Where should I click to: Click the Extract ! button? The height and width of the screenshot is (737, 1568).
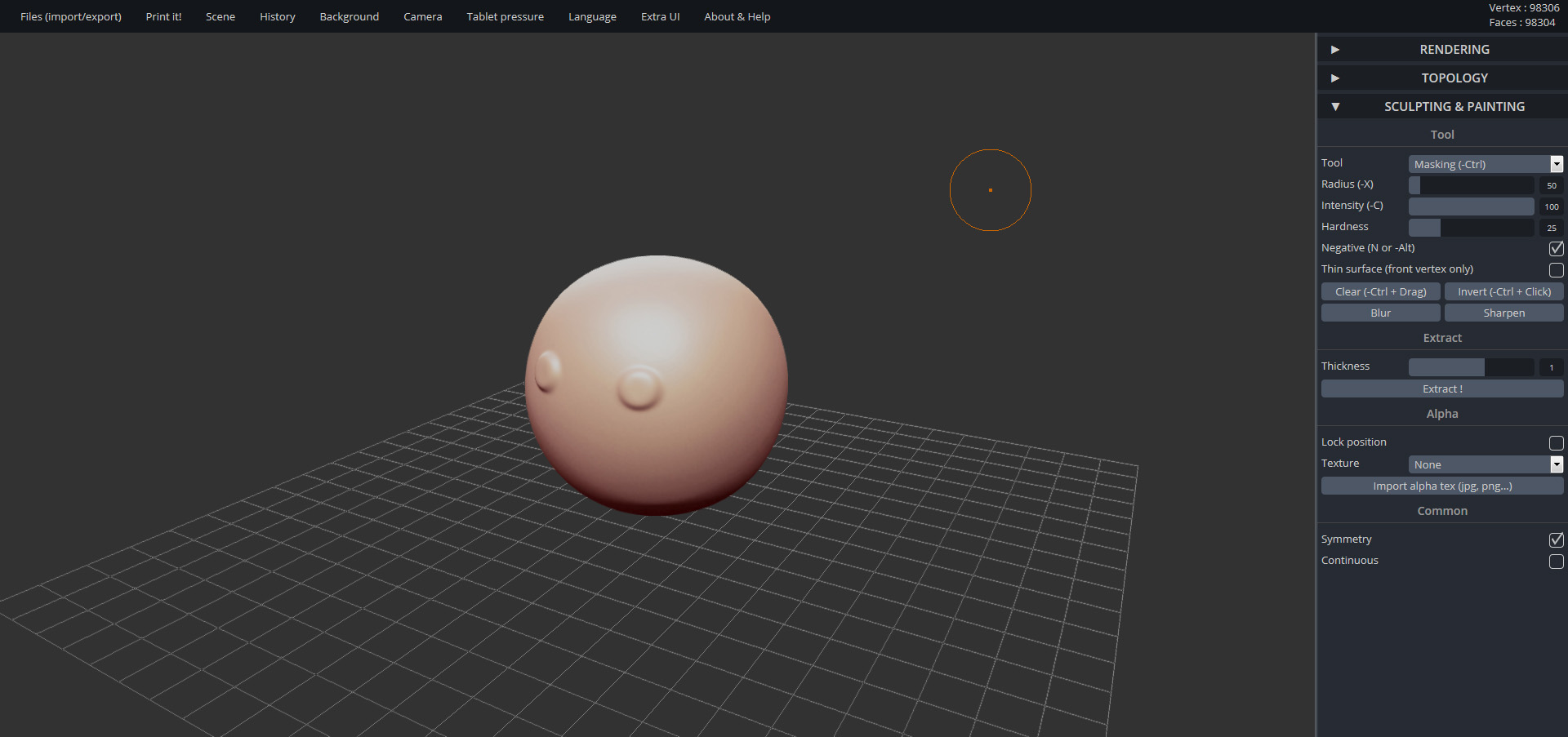point(1441,388)
